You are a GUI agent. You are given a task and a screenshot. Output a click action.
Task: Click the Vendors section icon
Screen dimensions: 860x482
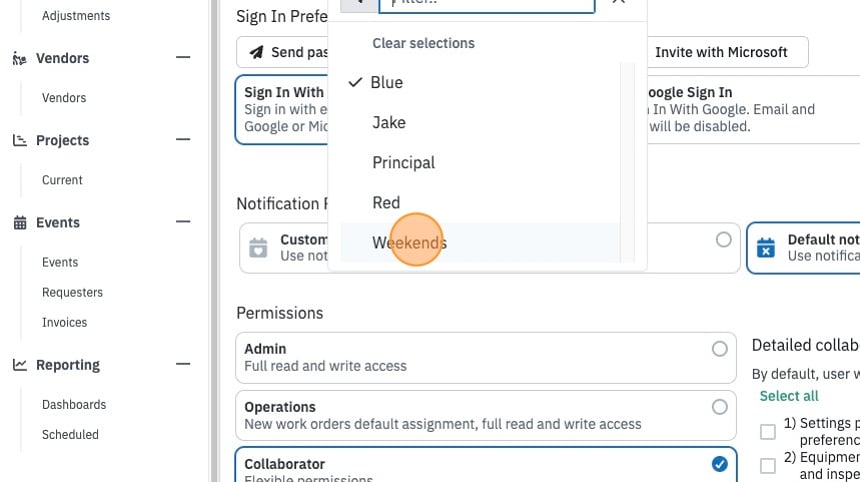19,58
